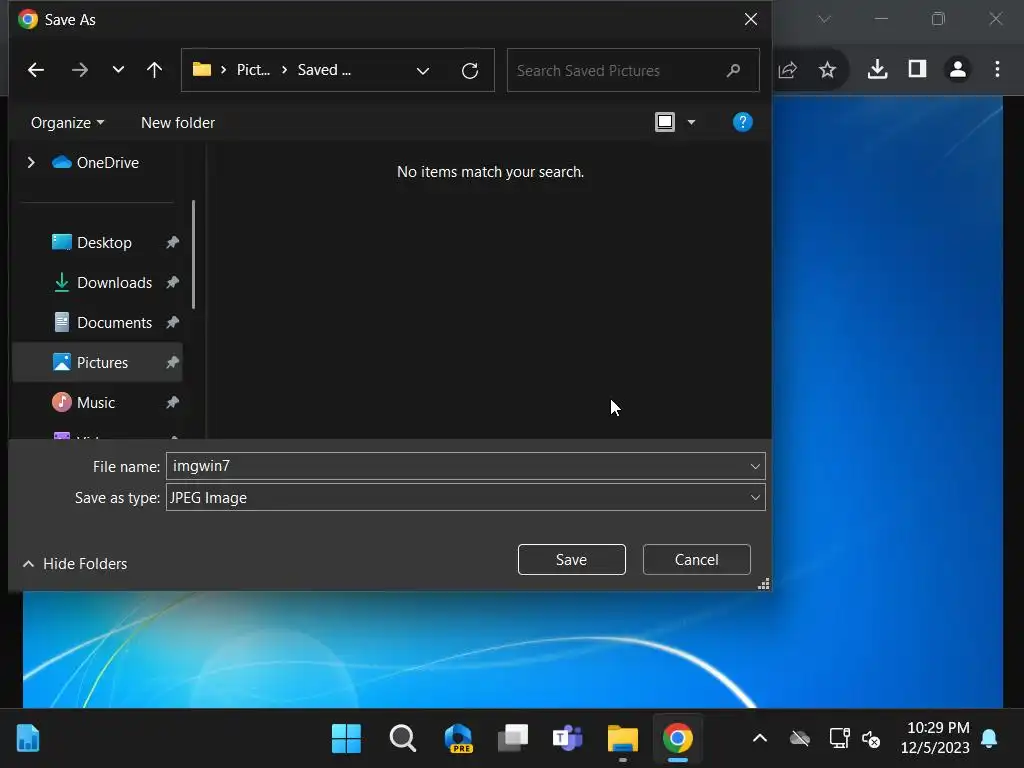
Task: Click the OneDrive tray icon
Action: [800, 739]
